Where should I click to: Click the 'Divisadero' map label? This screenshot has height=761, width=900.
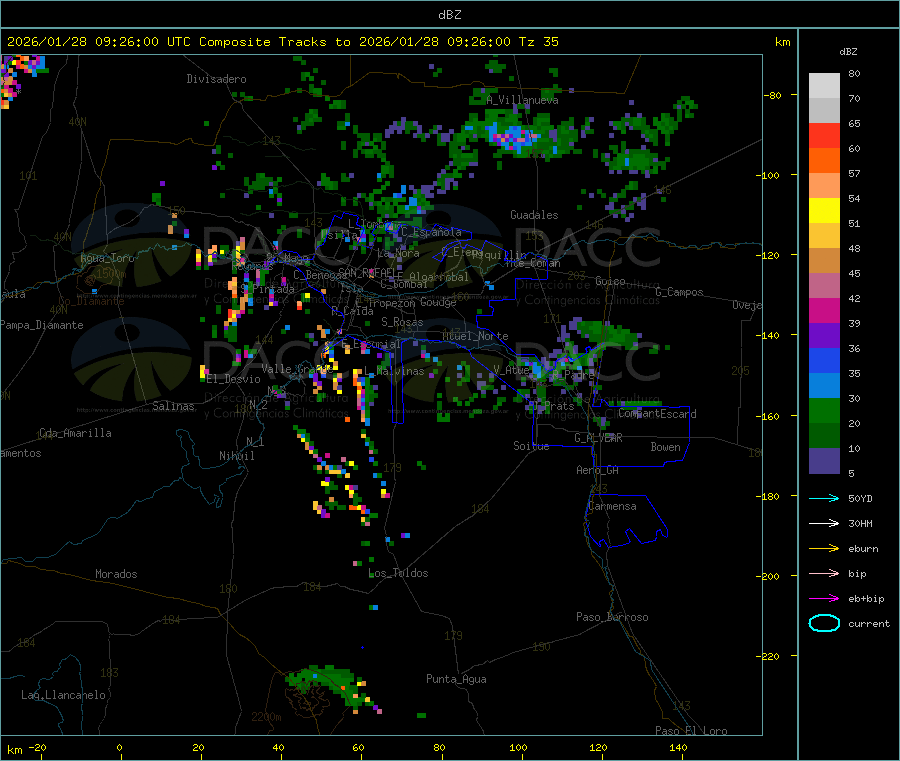[x=216, y=79]
